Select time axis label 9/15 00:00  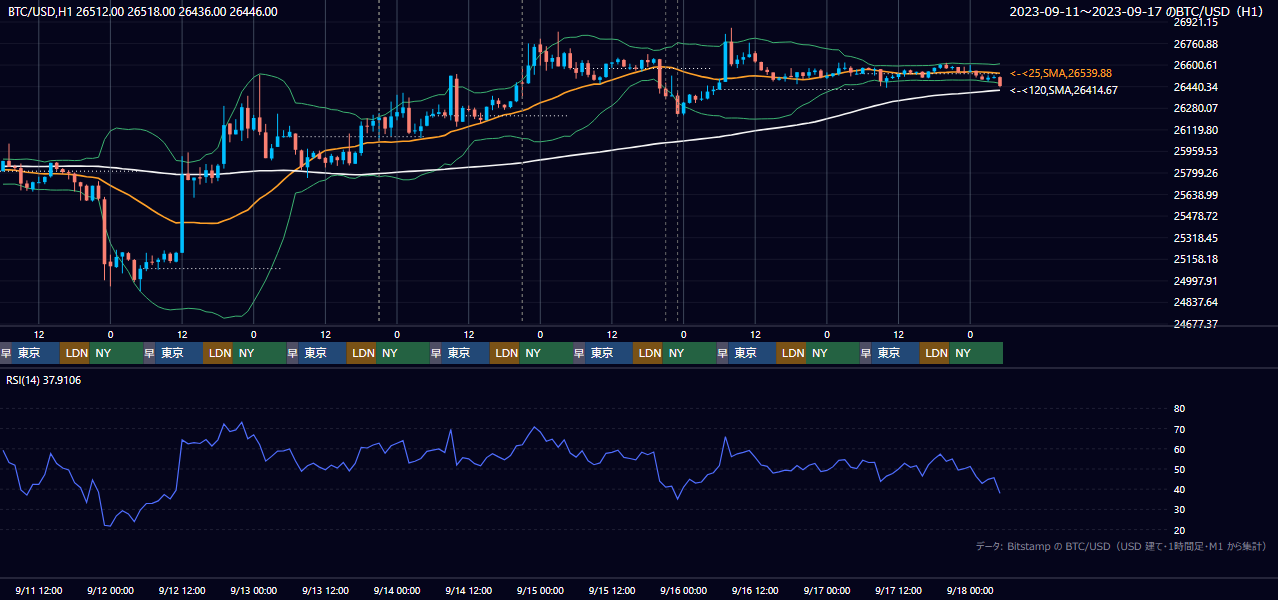click(x=541, y=590)
